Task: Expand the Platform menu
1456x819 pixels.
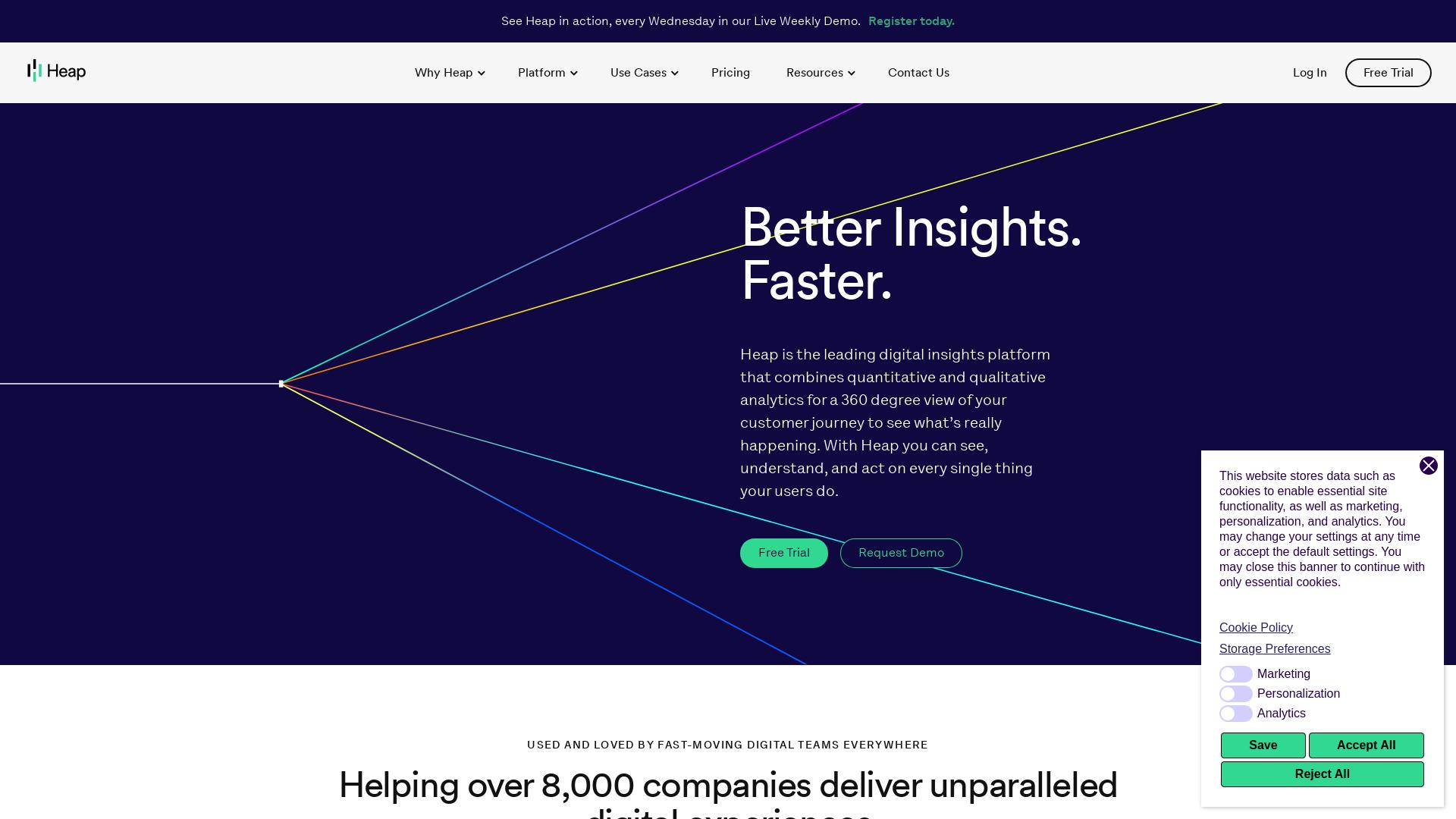Action: click(x=548, y=72)
